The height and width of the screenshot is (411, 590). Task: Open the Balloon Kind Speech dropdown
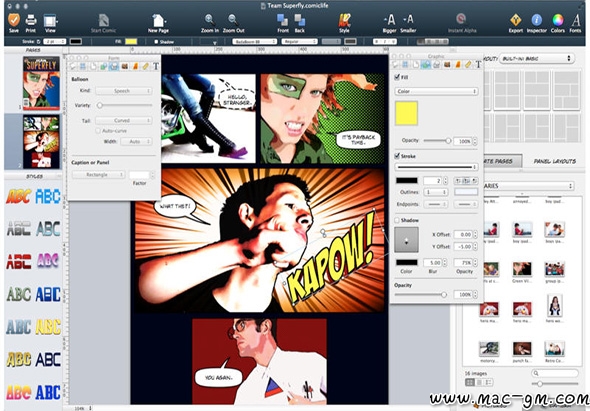coord(123,91)
